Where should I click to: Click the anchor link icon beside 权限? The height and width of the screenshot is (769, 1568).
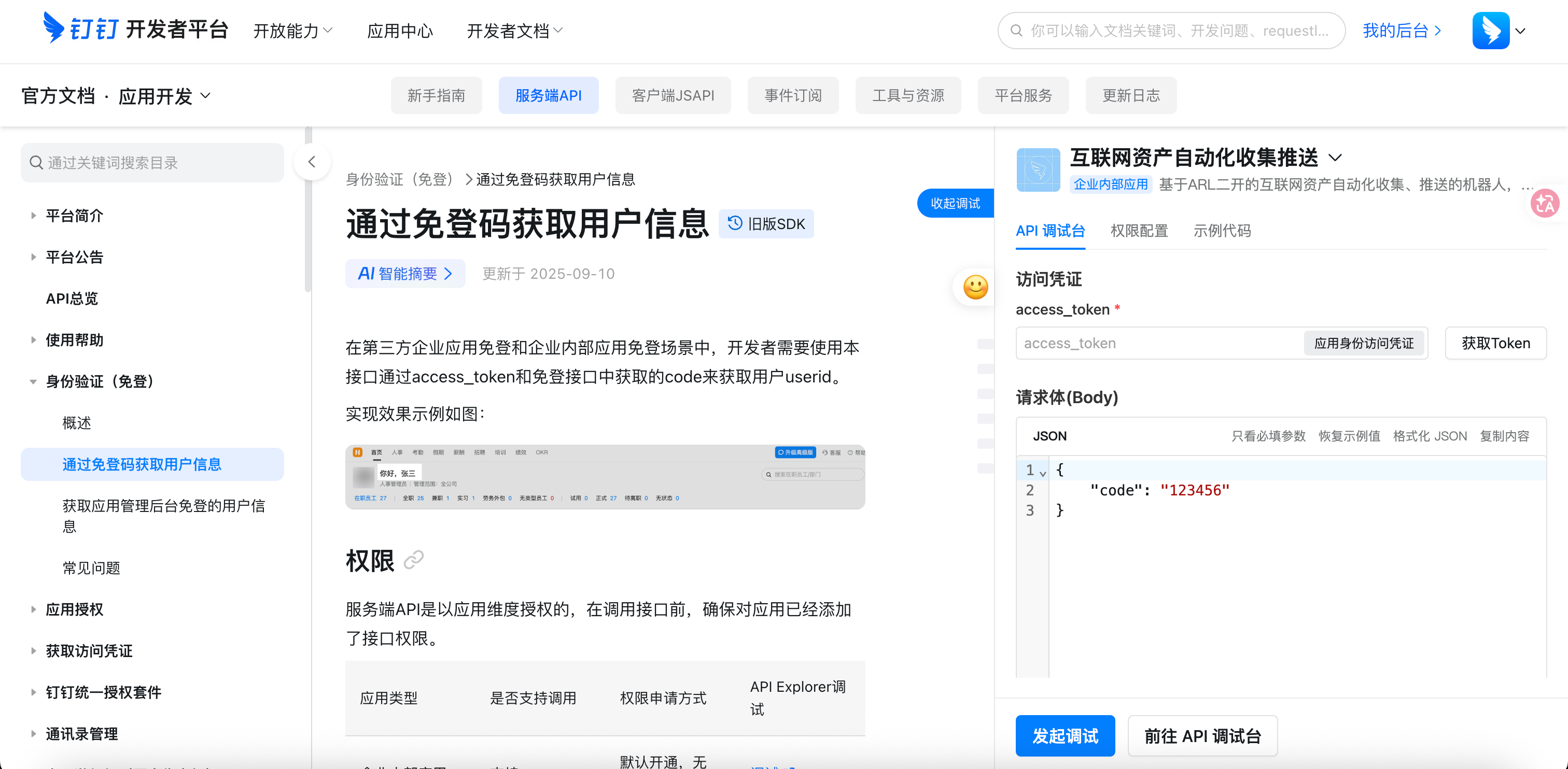tap(414, 560)
